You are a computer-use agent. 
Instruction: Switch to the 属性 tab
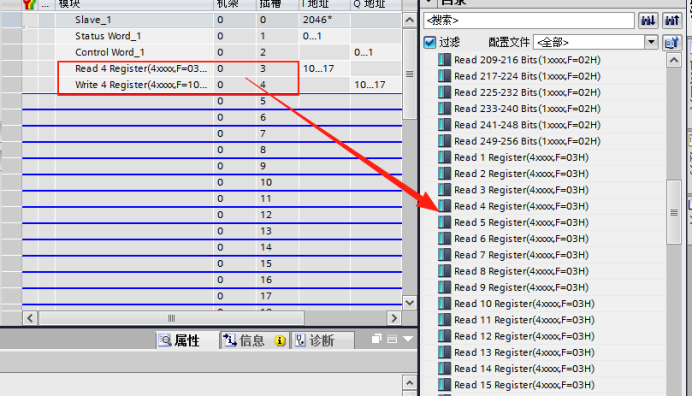pos(179,340)
